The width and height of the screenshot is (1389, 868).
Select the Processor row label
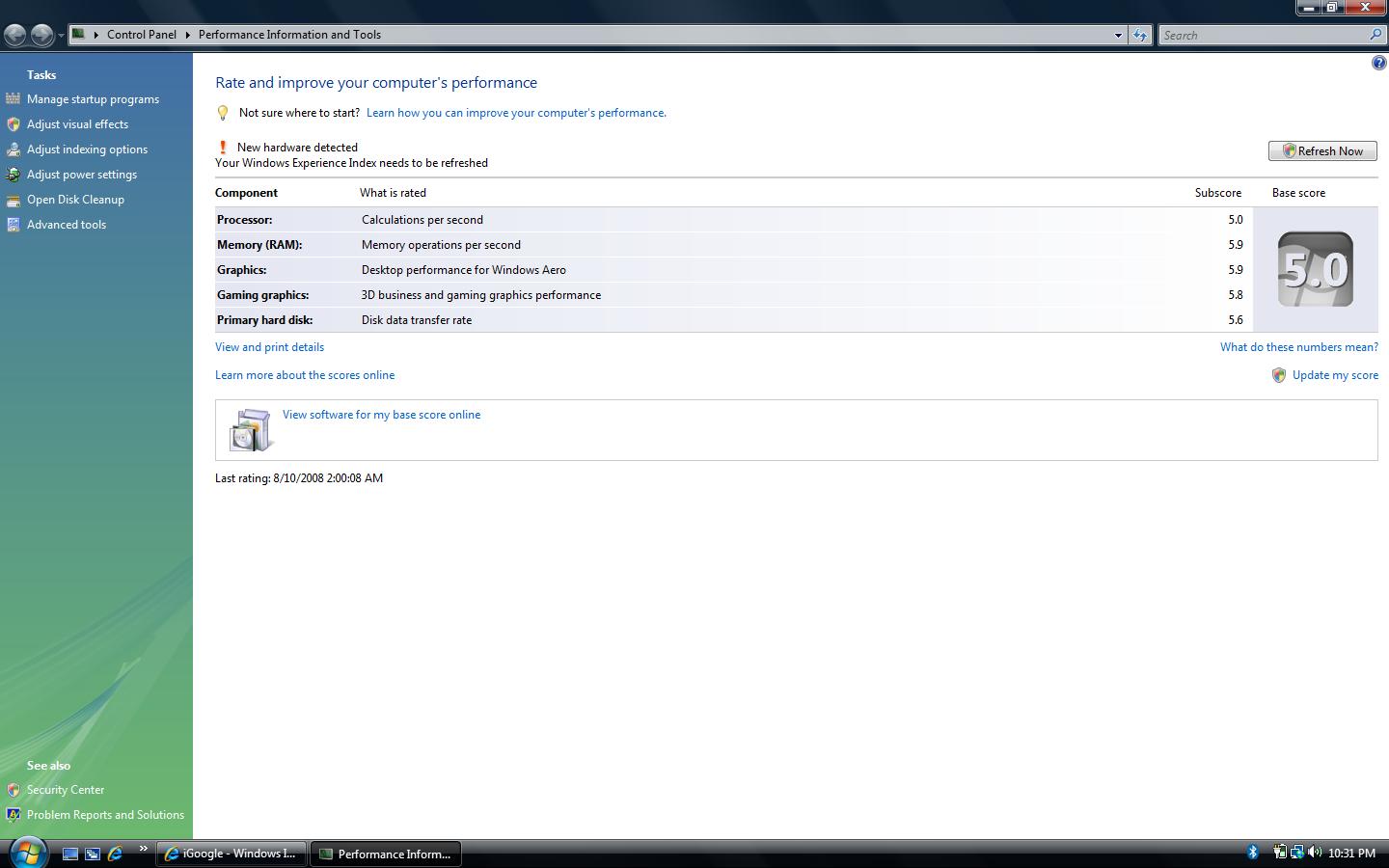click(x=245, y=220)
